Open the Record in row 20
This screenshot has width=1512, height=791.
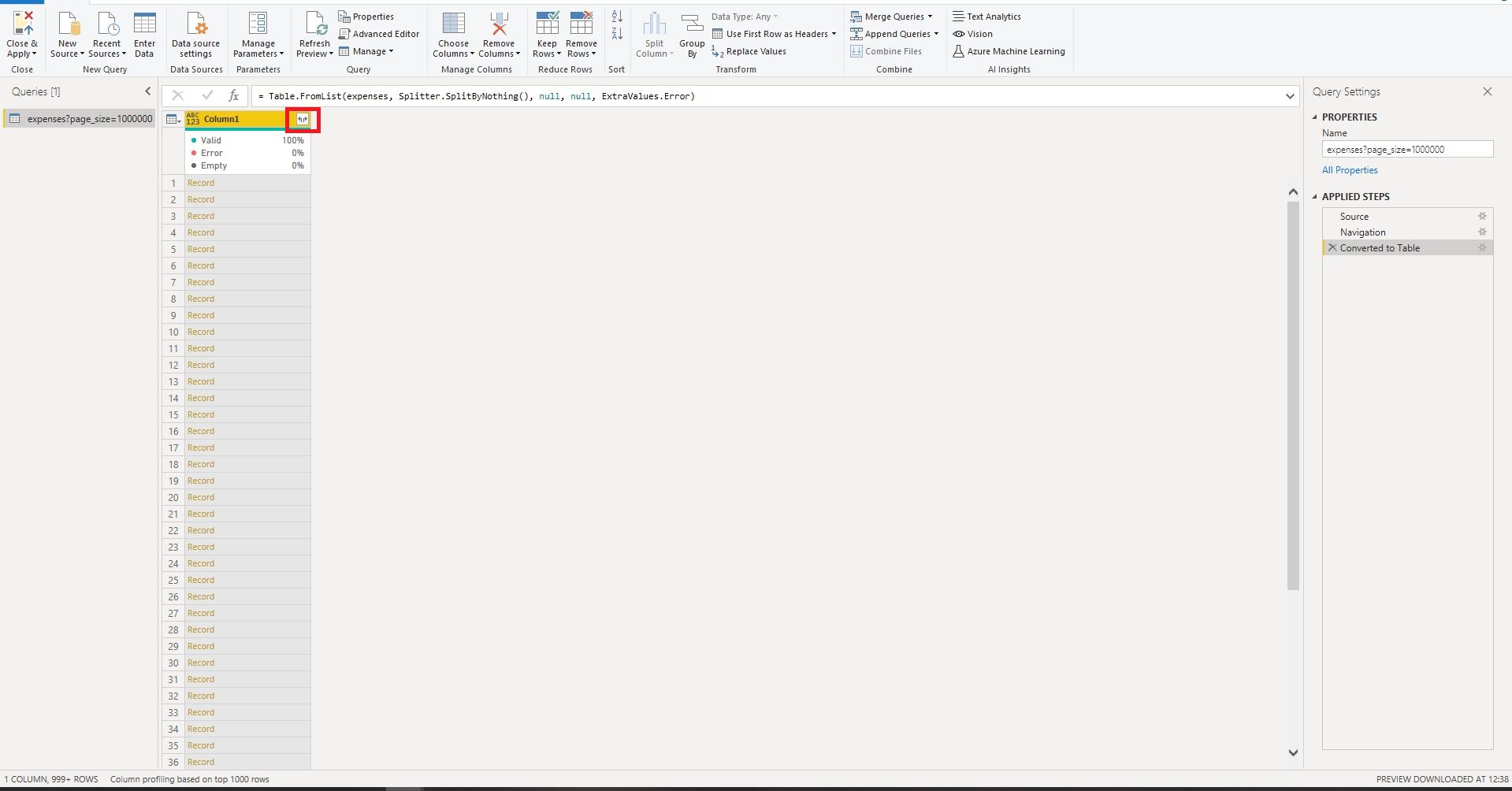coord(201,497)
